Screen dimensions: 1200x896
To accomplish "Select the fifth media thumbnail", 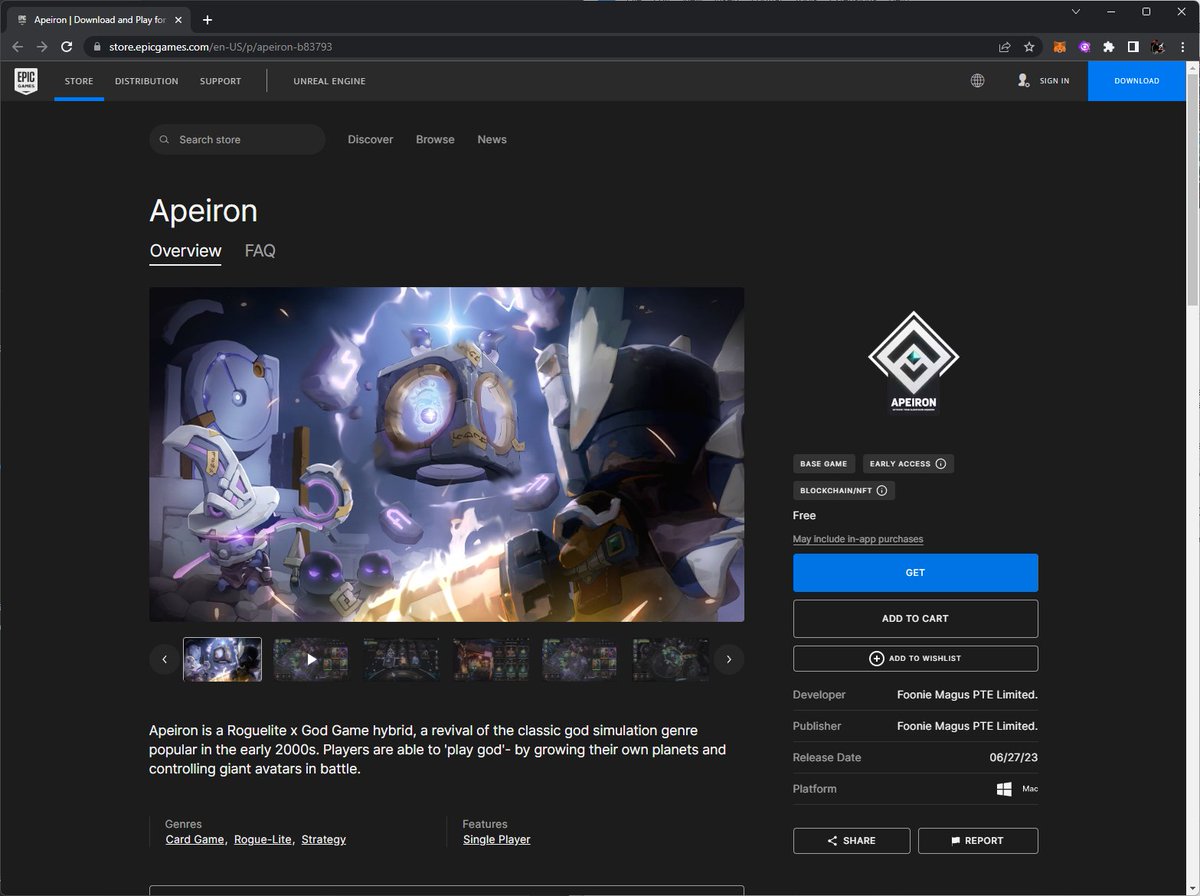I will (x=581, y=659).
